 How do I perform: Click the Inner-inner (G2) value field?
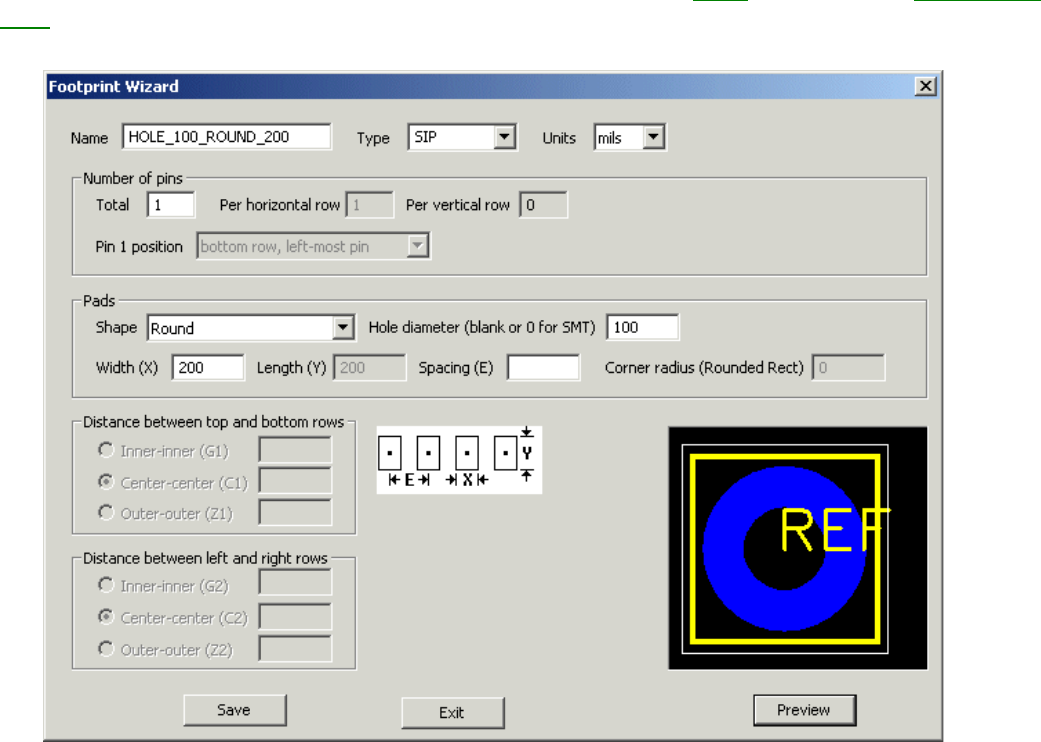coord(295,584)
